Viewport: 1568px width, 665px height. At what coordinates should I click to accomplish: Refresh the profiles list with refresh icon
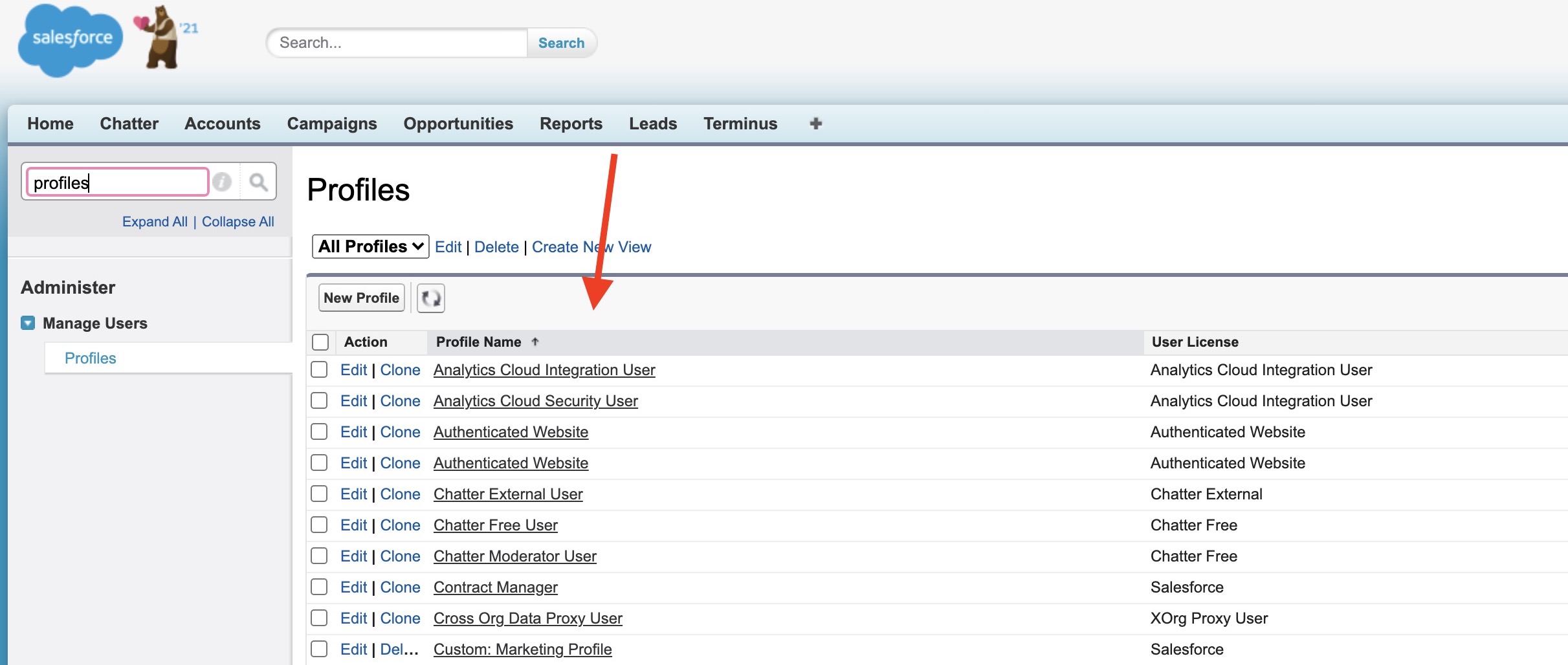[x=431, y=298]
